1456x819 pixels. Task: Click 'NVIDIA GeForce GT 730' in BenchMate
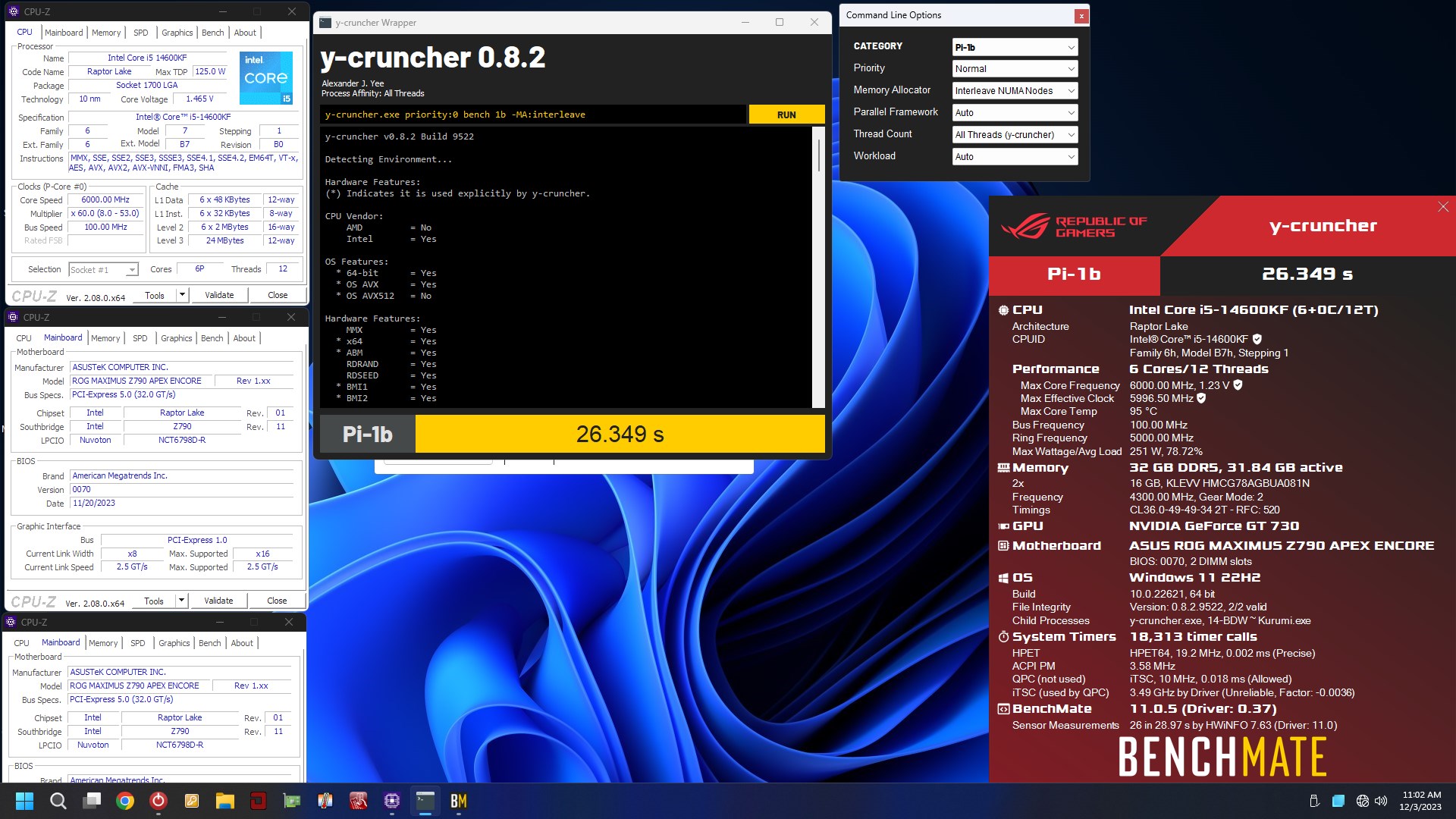coord(1214,526)
